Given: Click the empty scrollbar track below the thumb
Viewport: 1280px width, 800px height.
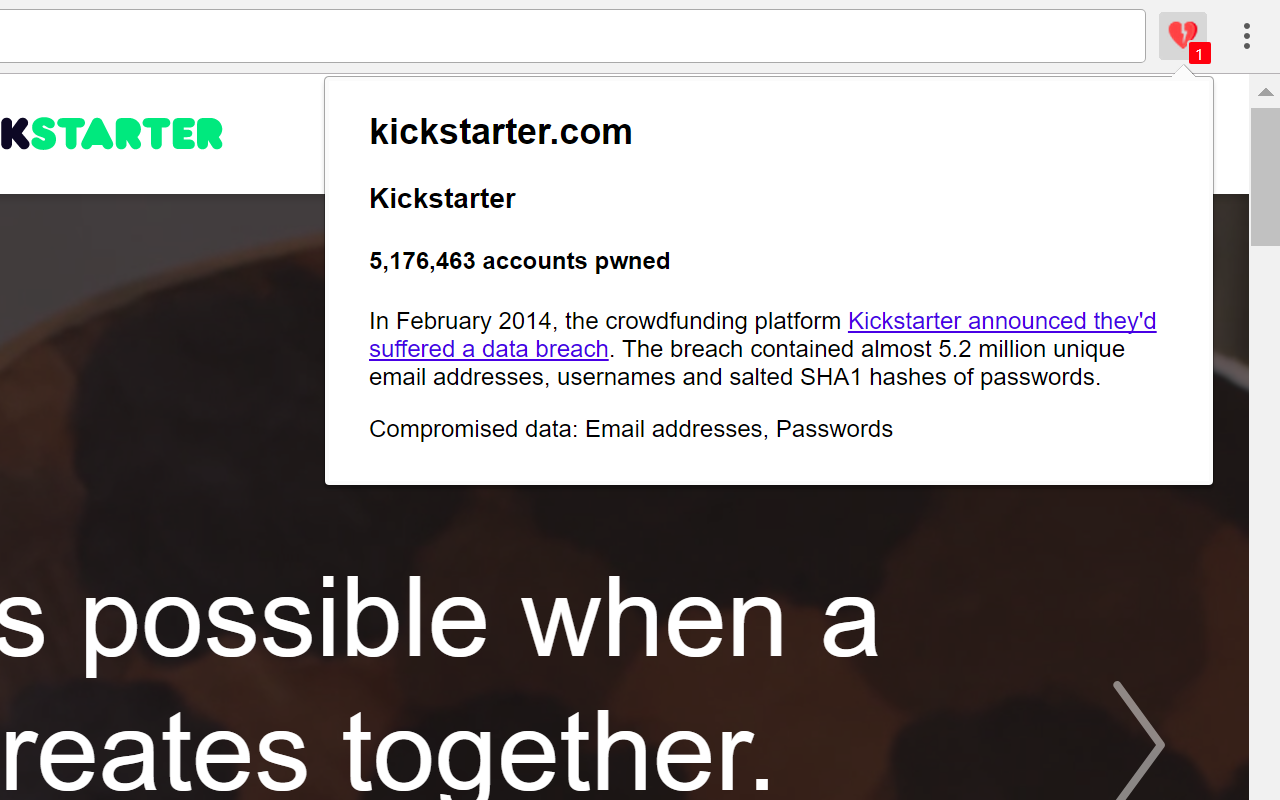Looking at the screenshot, I should pyautogui.click(x=1265, y=520).
